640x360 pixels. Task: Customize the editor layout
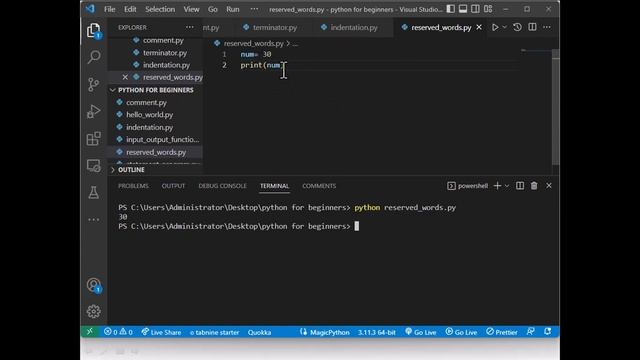[488, 9]
